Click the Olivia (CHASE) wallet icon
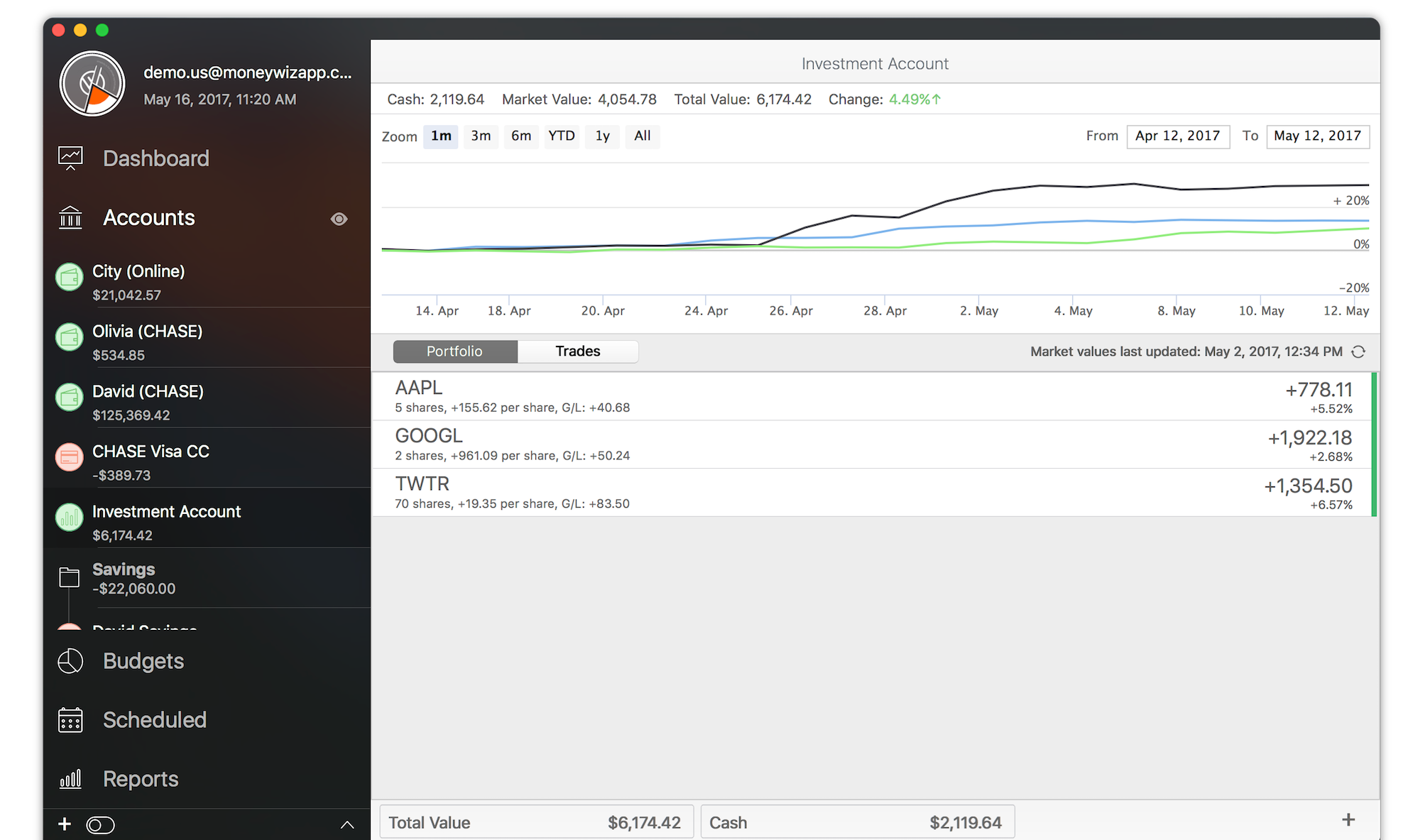Image resolution: width=1420 pixels, height=840 pixels. click(x=70, y=338)
